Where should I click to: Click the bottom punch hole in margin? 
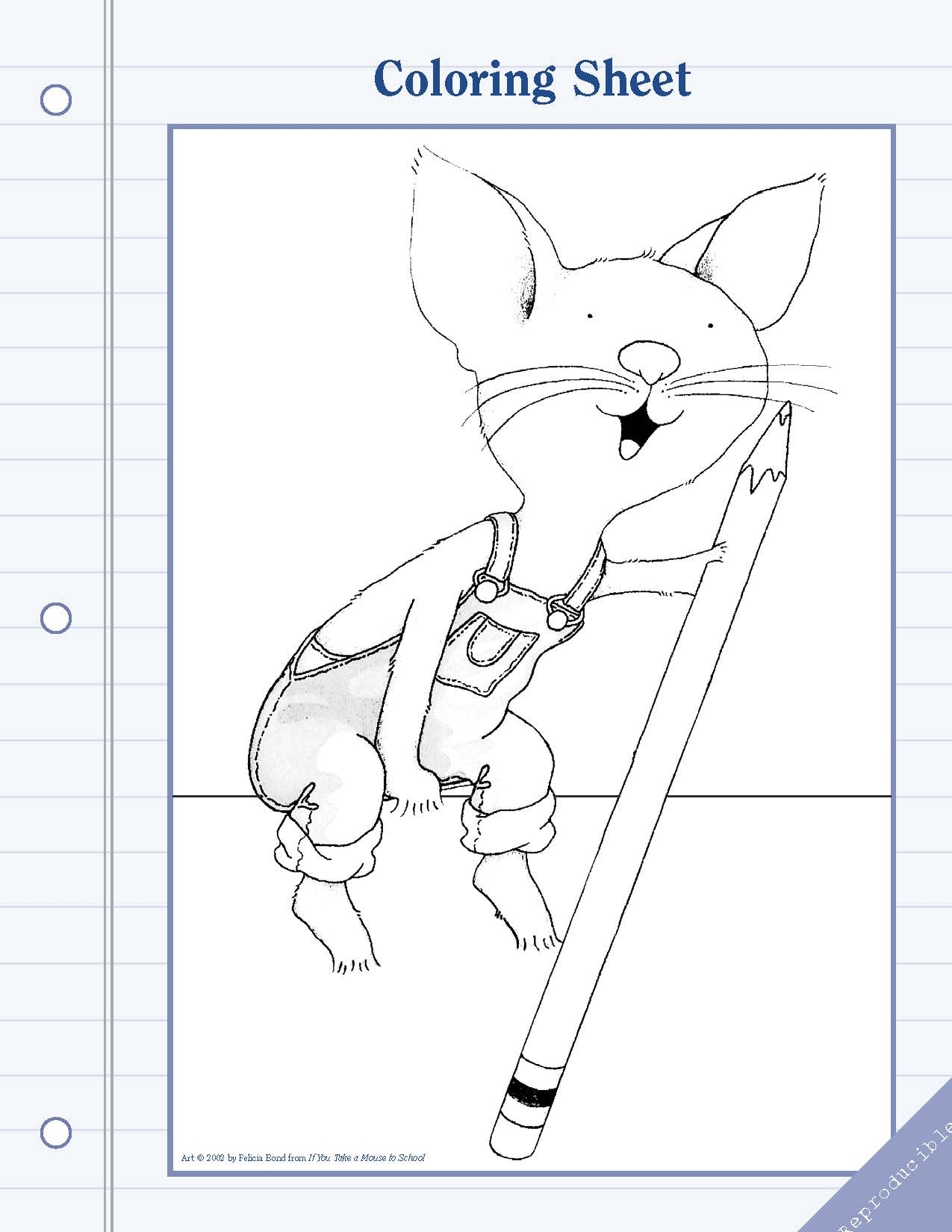tap(56, 1133)
